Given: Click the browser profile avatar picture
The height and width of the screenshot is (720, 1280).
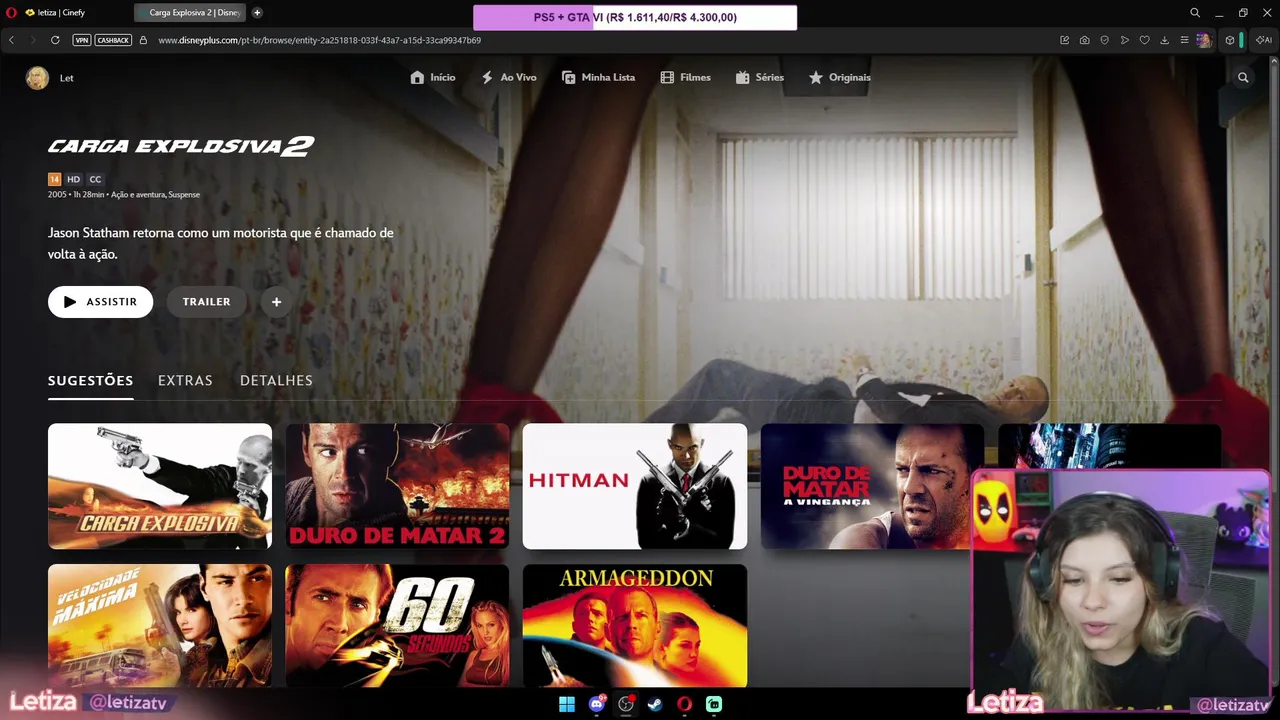Looking at the screenshot, I should tap(1204, 40).
